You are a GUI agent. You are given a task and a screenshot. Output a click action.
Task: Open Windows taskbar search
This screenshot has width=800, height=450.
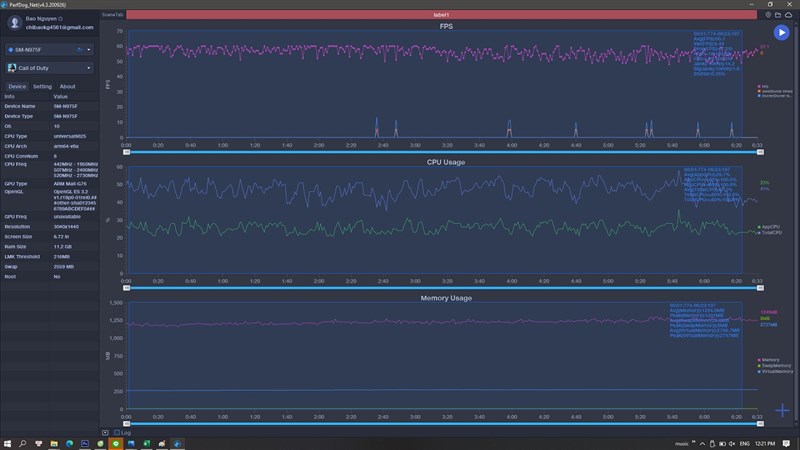click(x=22, y=443)
